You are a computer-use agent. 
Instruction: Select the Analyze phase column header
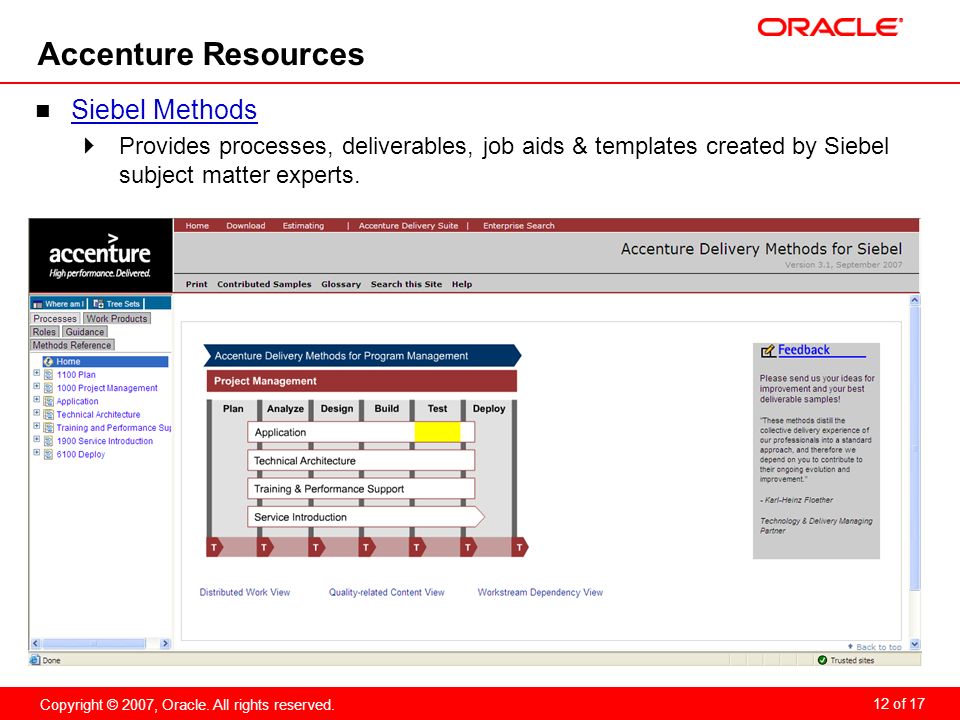pyautogui.click(x=285, y=408)
